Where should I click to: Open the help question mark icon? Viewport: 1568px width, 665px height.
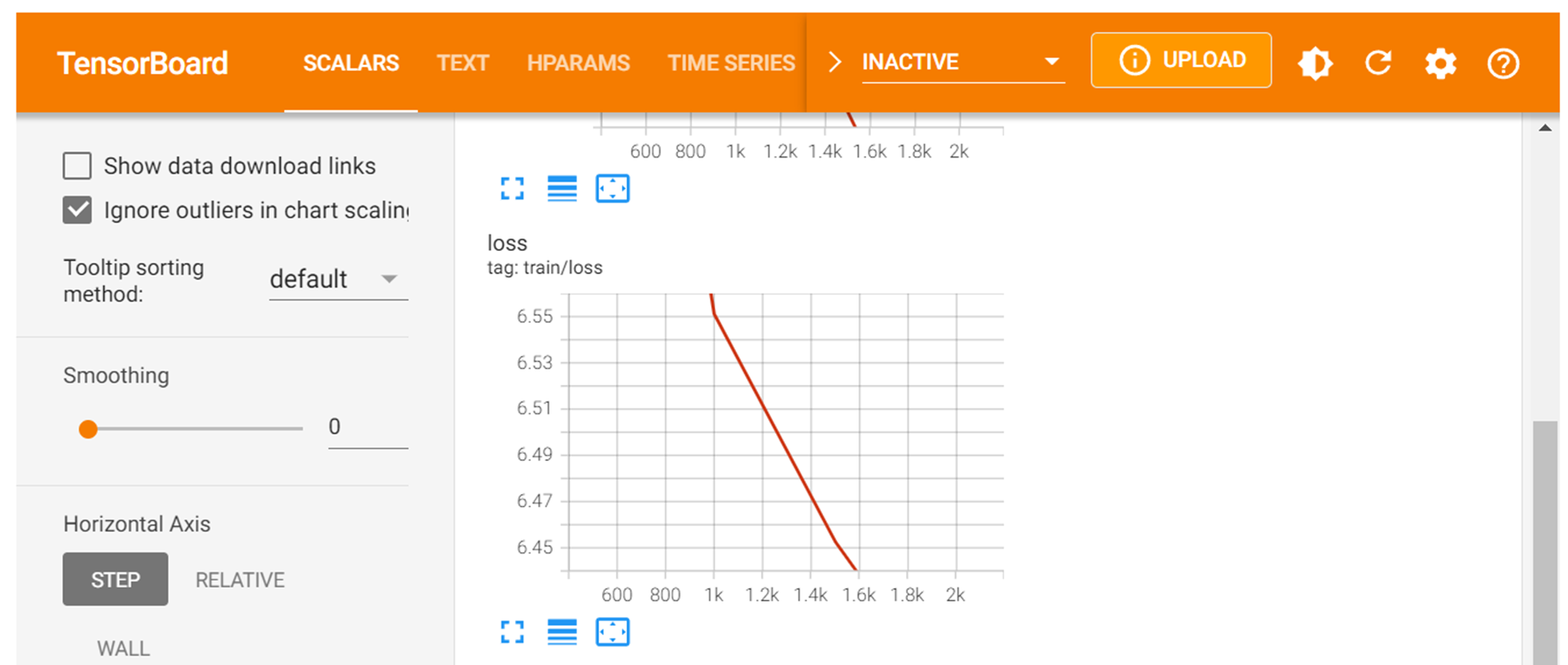point(1503,63)
